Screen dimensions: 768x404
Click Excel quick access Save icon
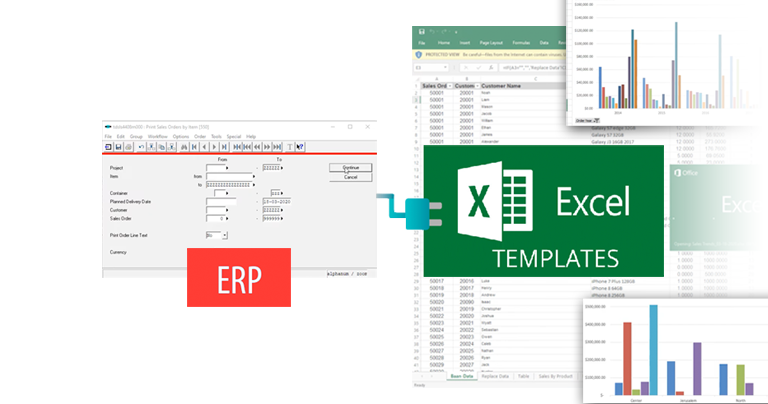(421, 31)
